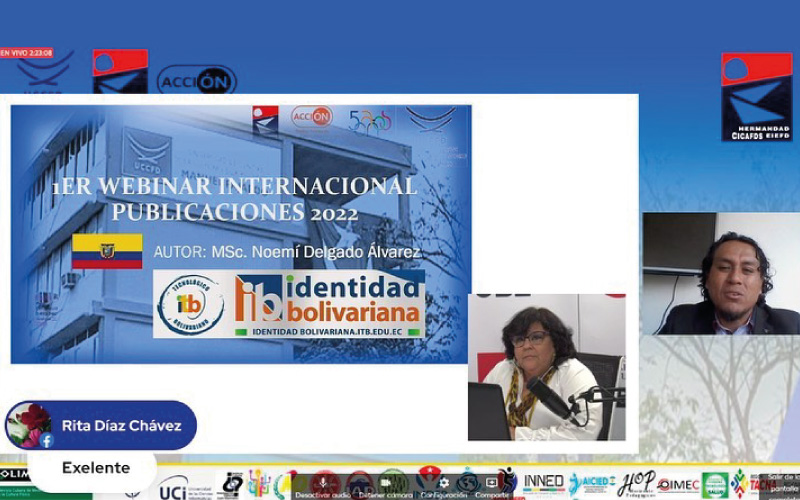
Task: Click Rita Díaz Chávez commenter name
Action: coord(121,426)
